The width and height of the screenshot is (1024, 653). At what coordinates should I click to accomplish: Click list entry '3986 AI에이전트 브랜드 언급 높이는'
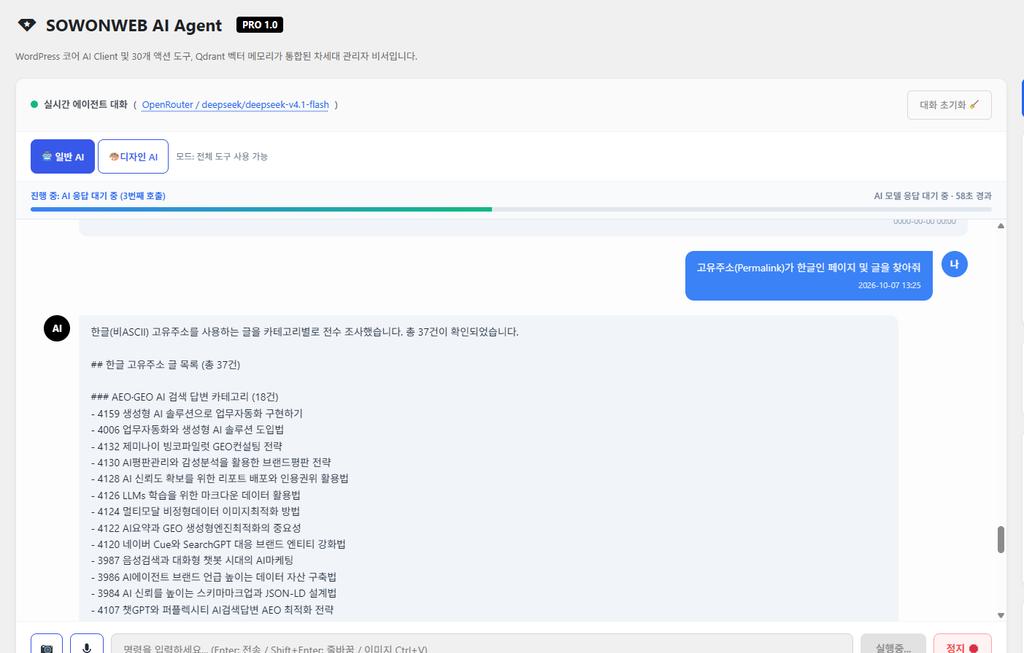click(214, 577)
